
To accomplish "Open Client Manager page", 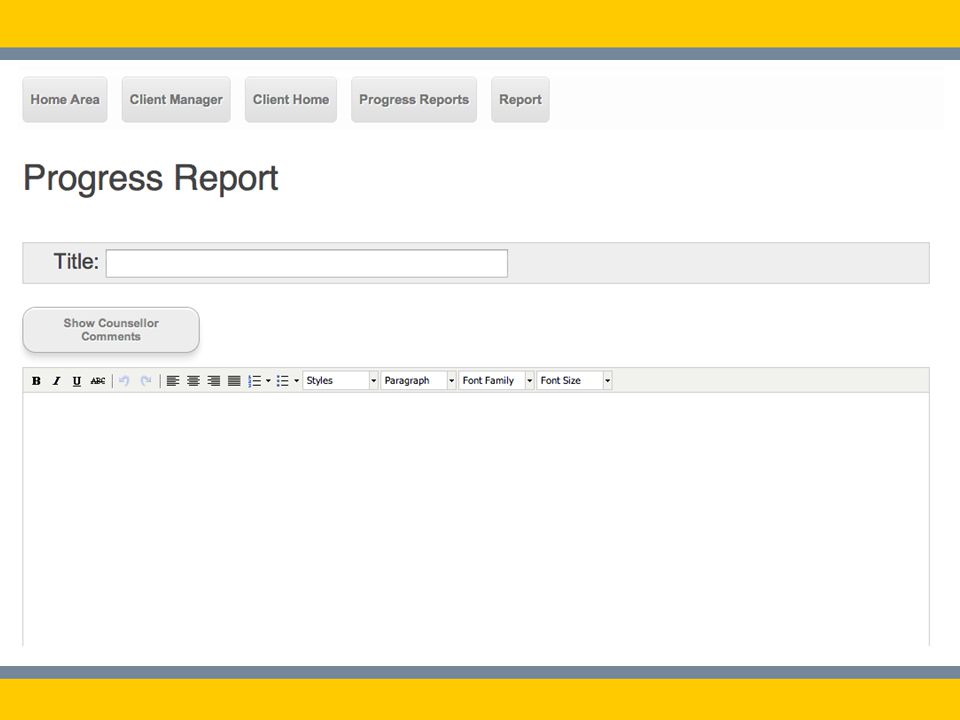I will [176, 100].
